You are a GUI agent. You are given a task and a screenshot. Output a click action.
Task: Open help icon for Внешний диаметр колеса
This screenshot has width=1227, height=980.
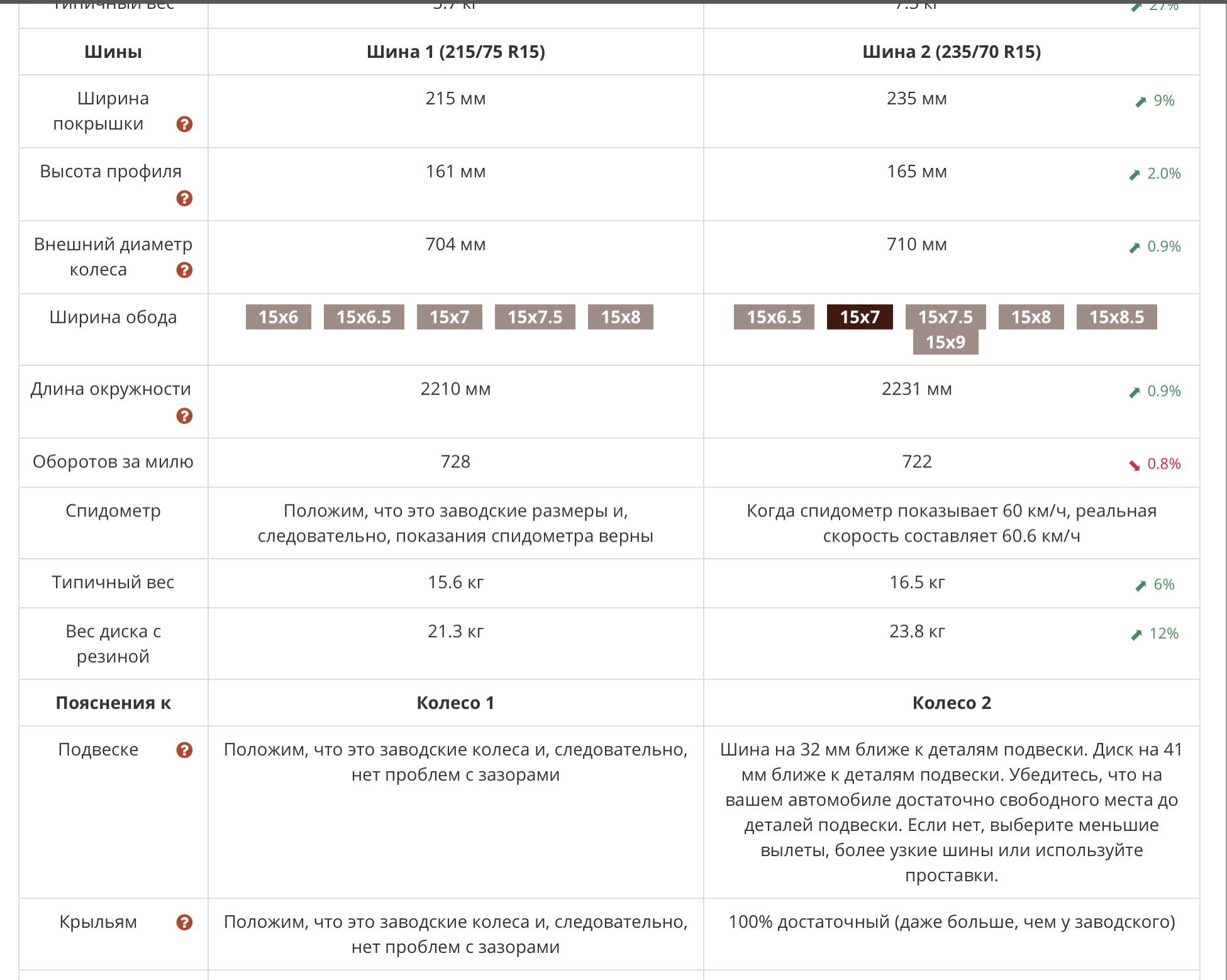184,270
